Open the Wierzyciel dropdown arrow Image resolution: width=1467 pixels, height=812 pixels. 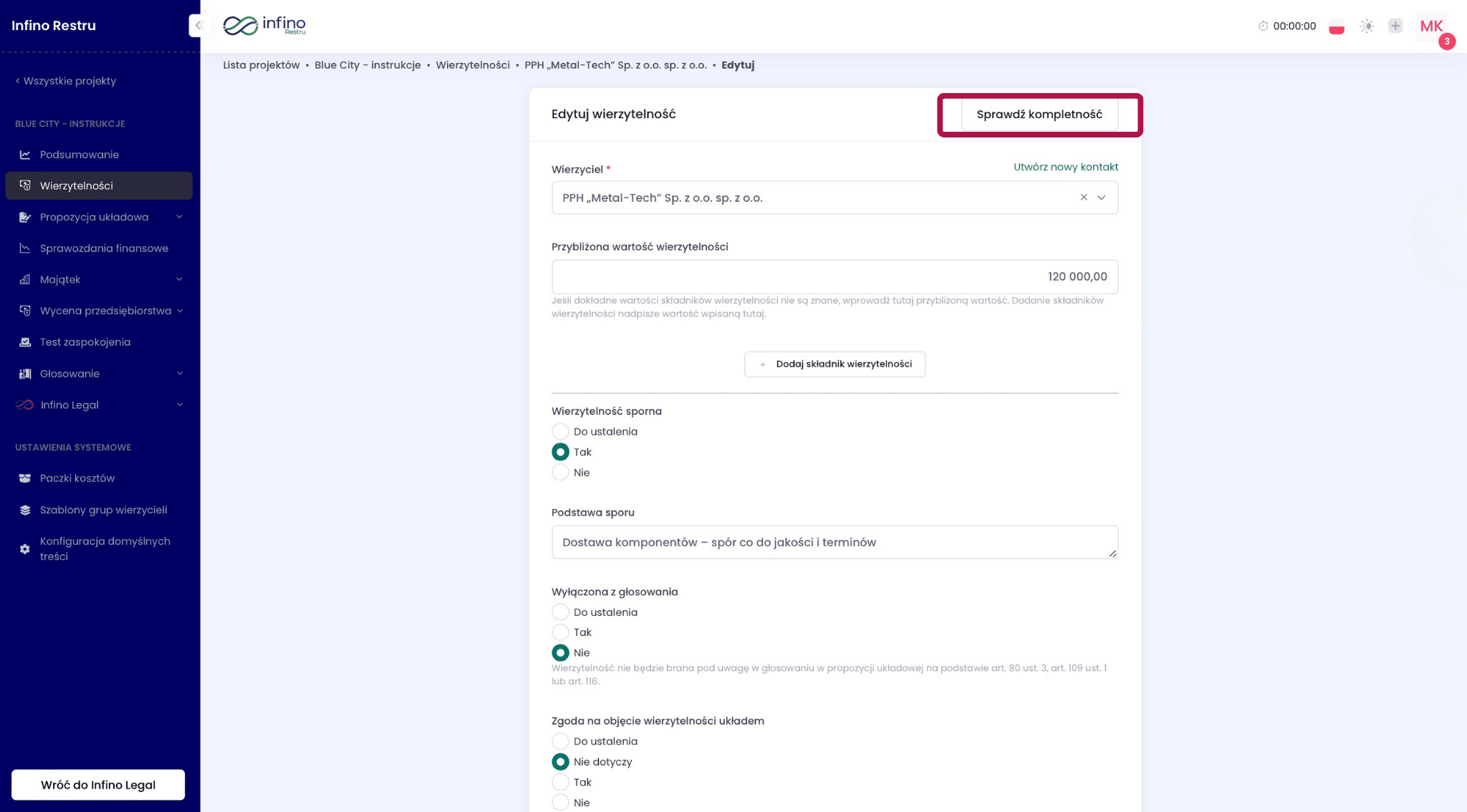pyautogui.click(x=1102, y=198)
